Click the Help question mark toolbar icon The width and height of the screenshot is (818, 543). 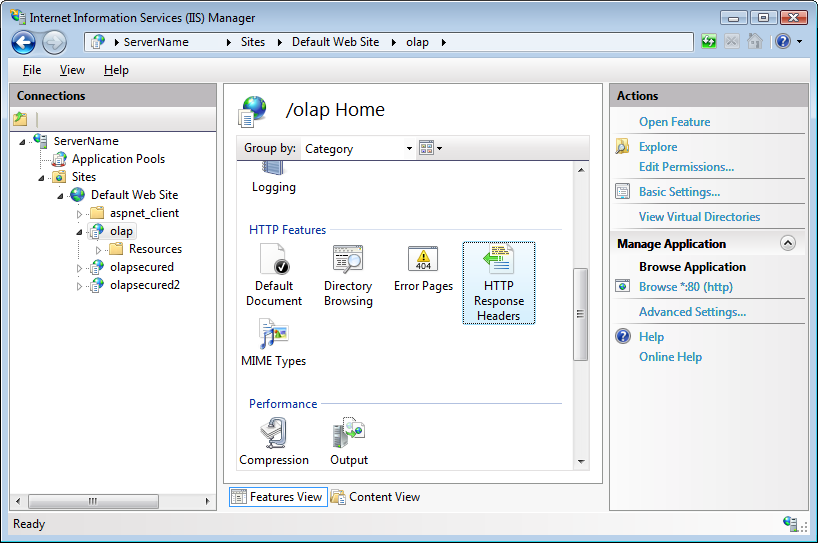(782, 42)
